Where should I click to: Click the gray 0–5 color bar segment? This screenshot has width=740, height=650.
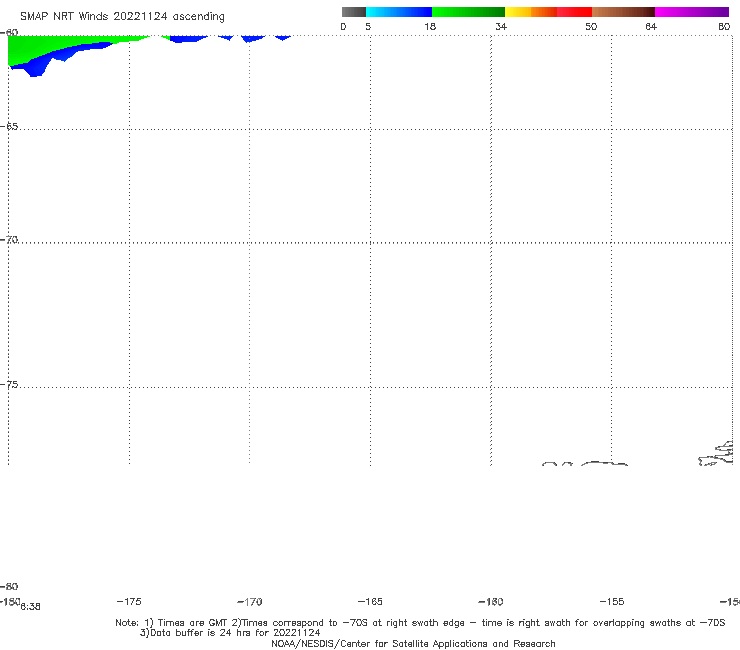[354, 12]
